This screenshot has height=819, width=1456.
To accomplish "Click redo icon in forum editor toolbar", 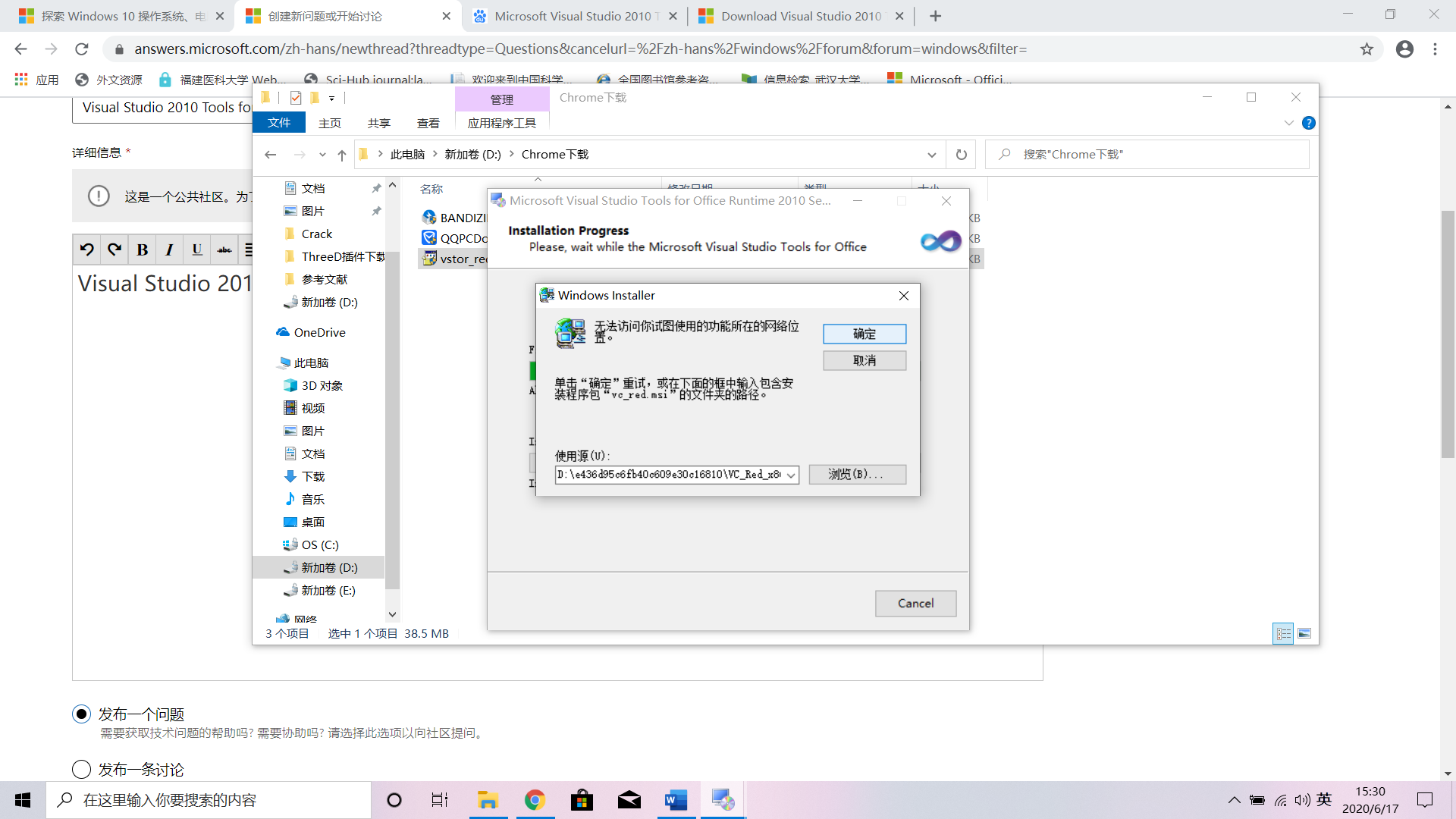I will coord(115,249).
